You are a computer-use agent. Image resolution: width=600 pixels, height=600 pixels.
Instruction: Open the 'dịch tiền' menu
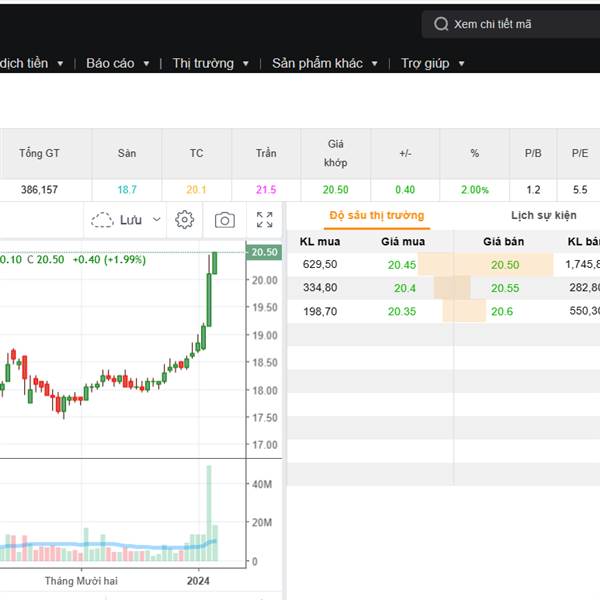pyautogui.click(x=24, y=63)
